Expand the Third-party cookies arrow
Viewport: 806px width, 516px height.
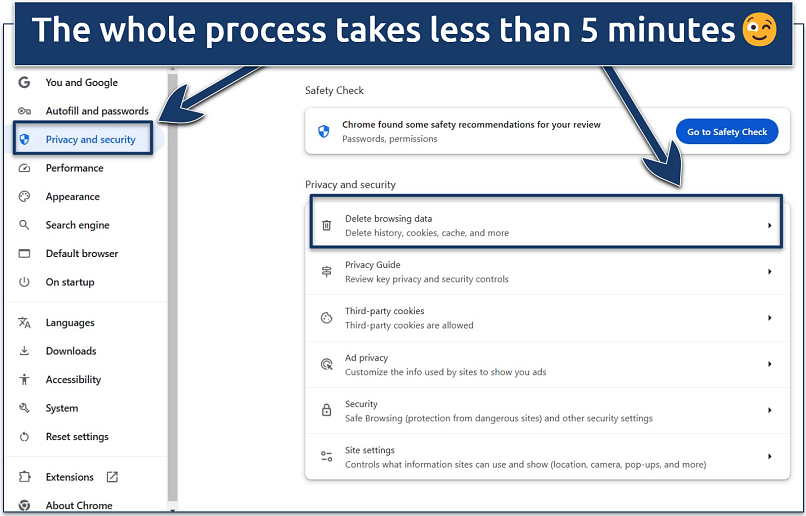tap(770, 318)
